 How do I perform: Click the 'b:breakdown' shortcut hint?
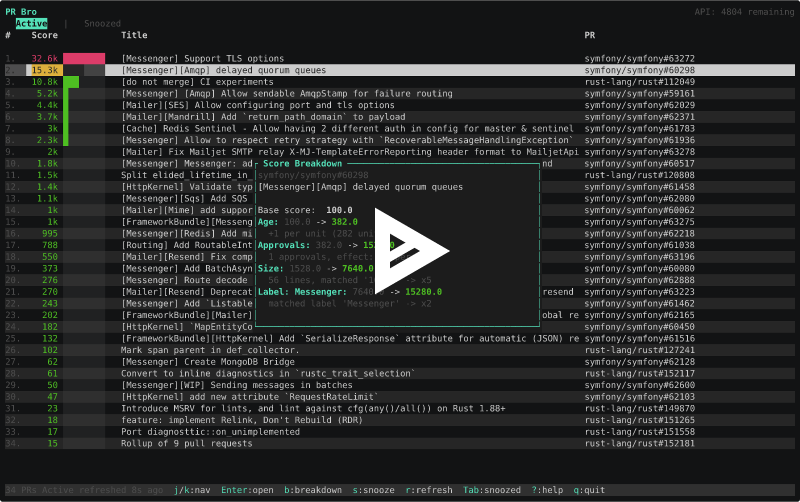pyautogui.click(x=313, y=490)
